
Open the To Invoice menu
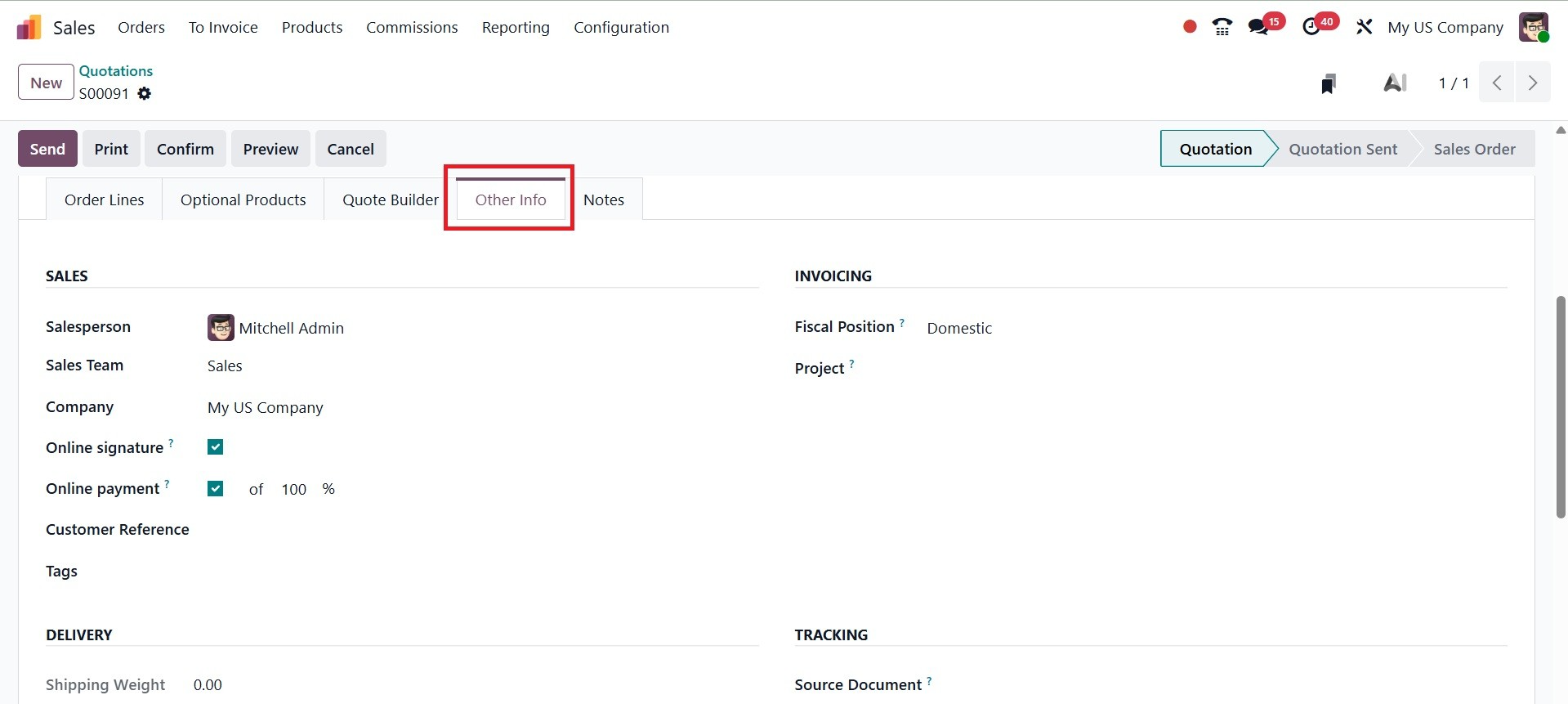coord(223,27)
